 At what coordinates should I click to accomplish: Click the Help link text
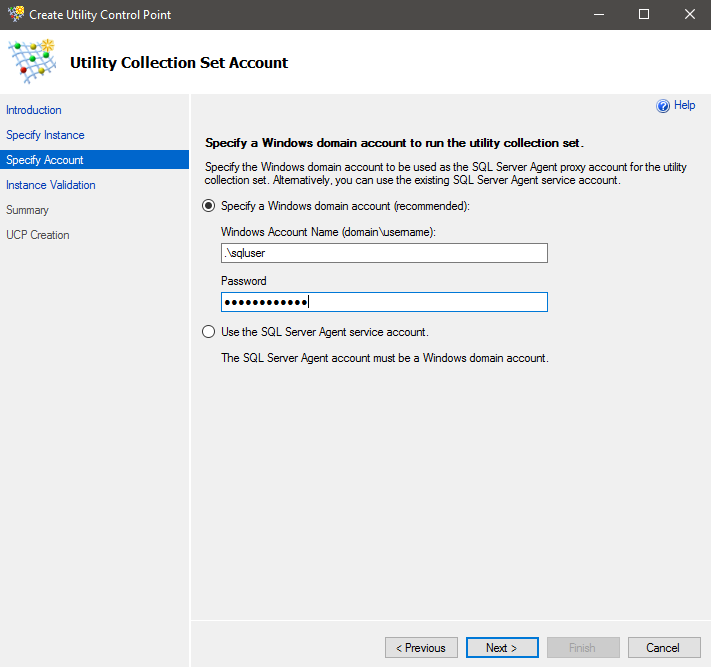click(x=684, y=106)
